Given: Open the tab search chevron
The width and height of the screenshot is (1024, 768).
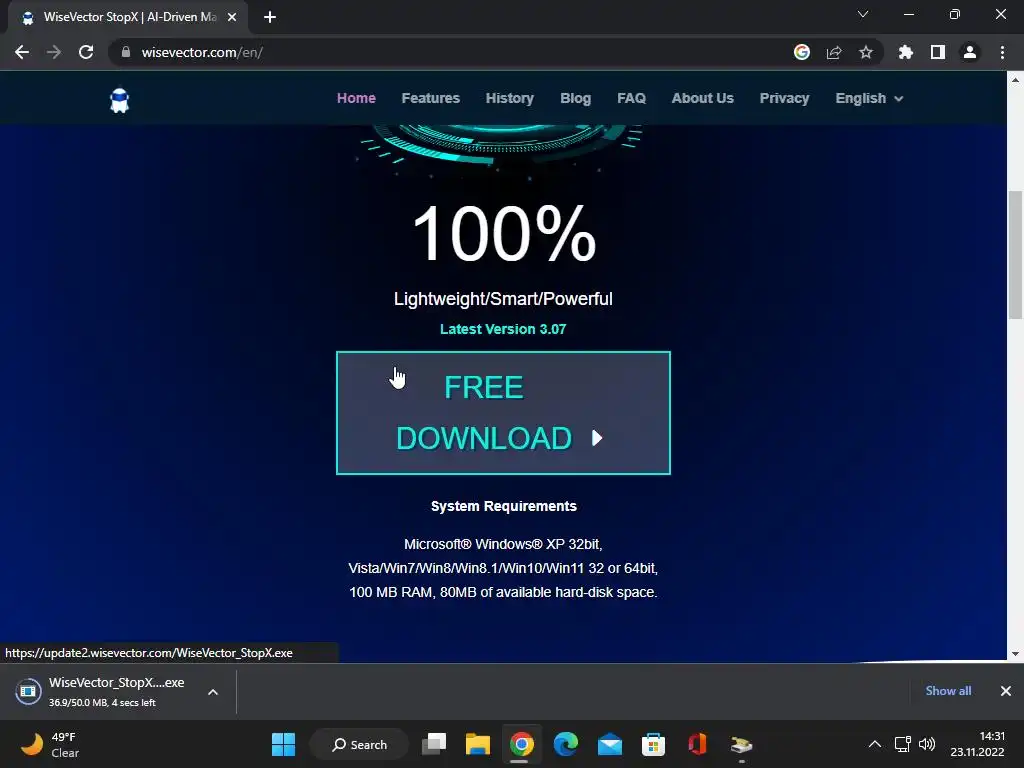Looking at the screenshot, I should coord(863,14).
